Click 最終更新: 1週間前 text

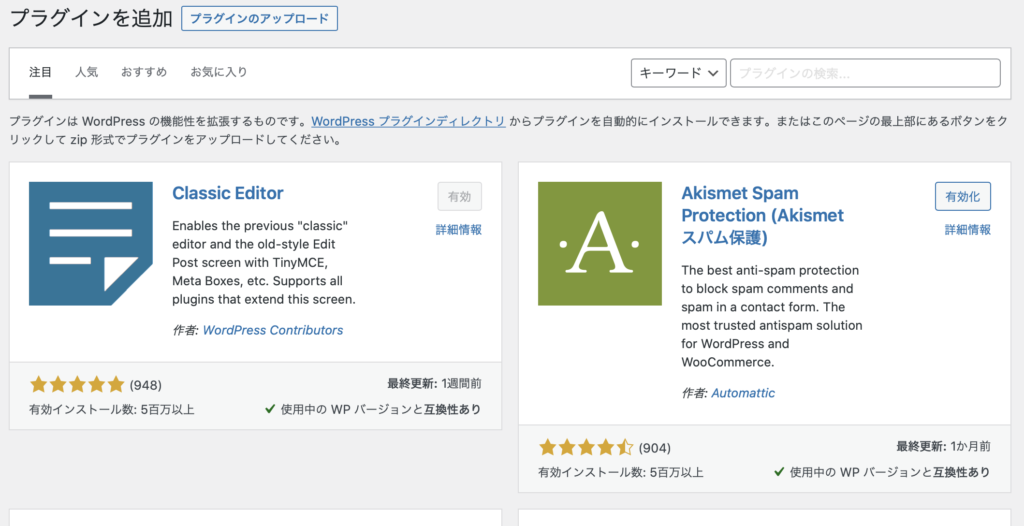point(434,384)
